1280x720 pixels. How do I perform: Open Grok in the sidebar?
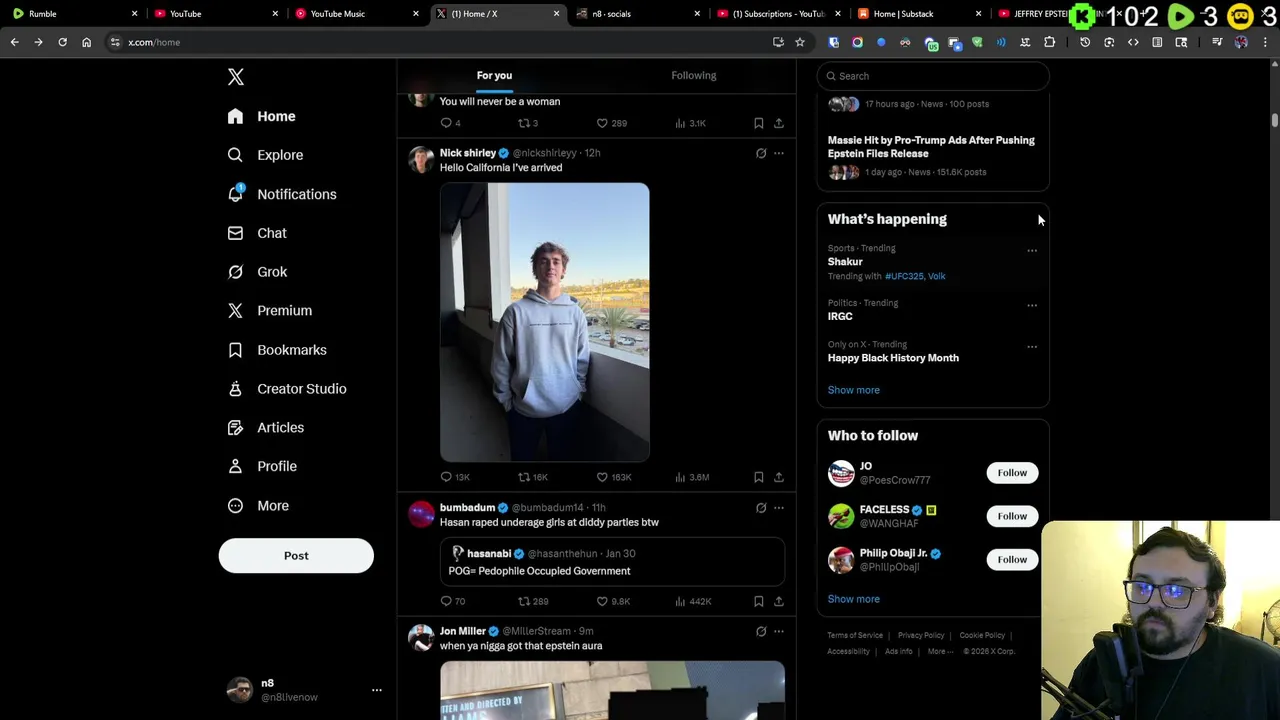pos(257,272)
